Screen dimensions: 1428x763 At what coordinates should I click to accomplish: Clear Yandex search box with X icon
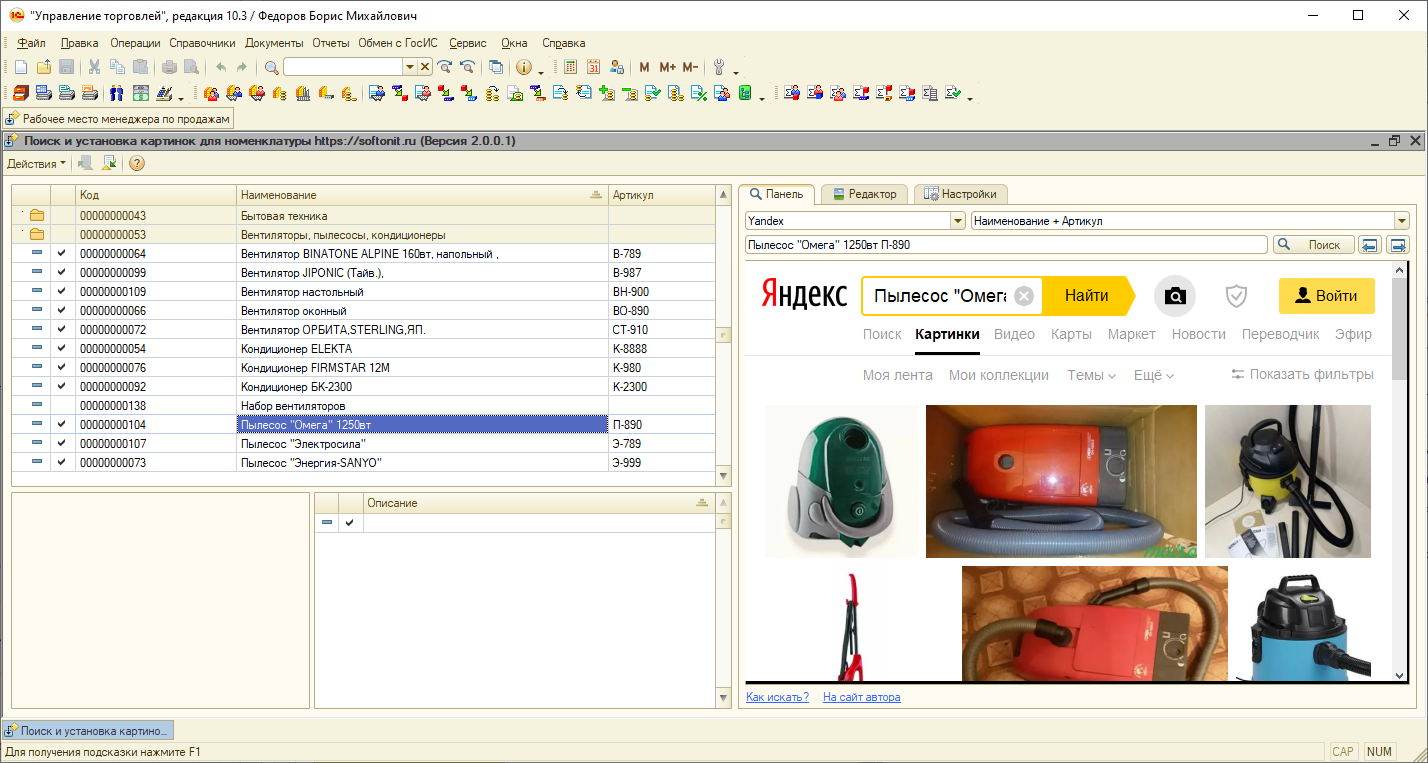click(x=1023, y=296)
